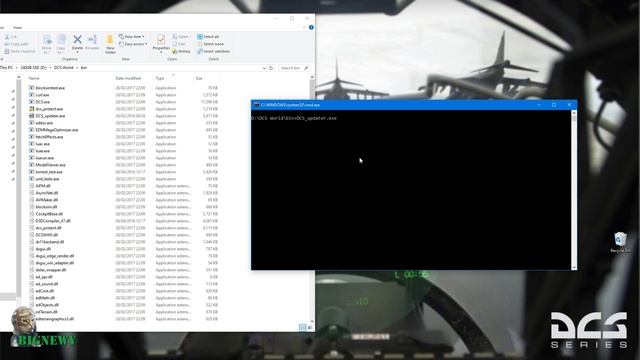The height and width of the screenshot is (360, 640).
Task: Select the unit_tests.exe file row
Action: click(x=123, y=179)
